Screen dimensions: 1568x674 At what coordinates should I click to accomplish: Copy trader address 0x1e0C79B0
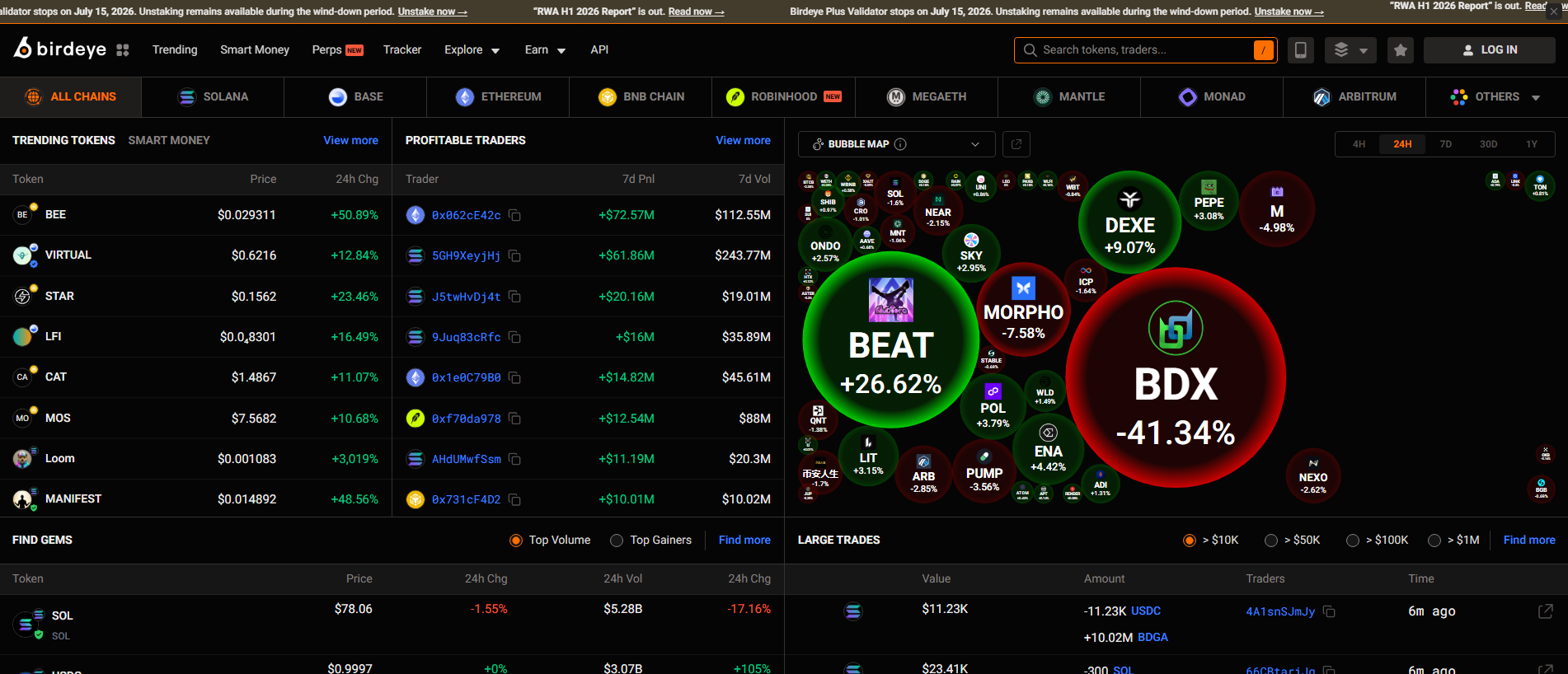[514, 377]
